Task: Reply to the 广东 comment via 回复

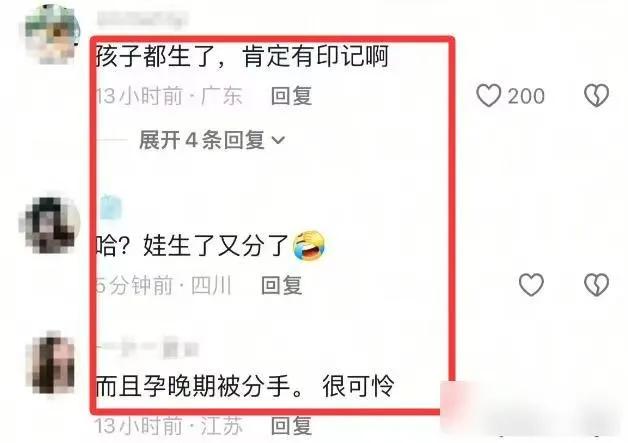Action: tap(292, 96)
